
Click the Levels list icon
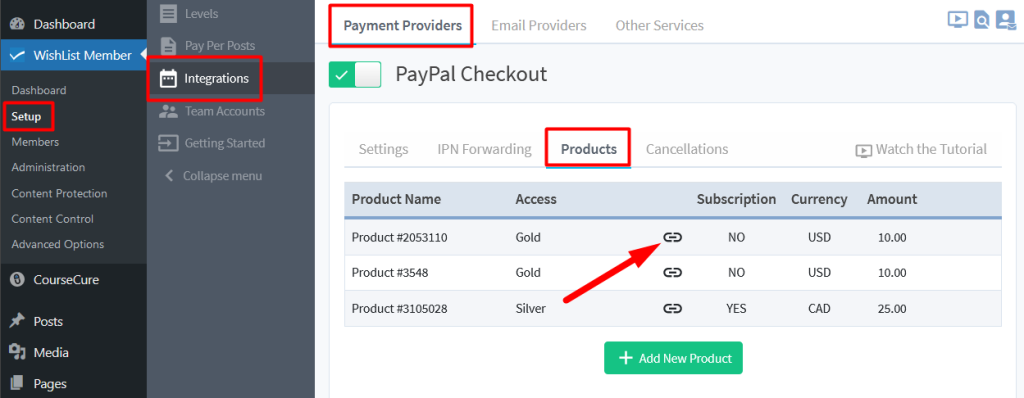[x=168, y=13]
